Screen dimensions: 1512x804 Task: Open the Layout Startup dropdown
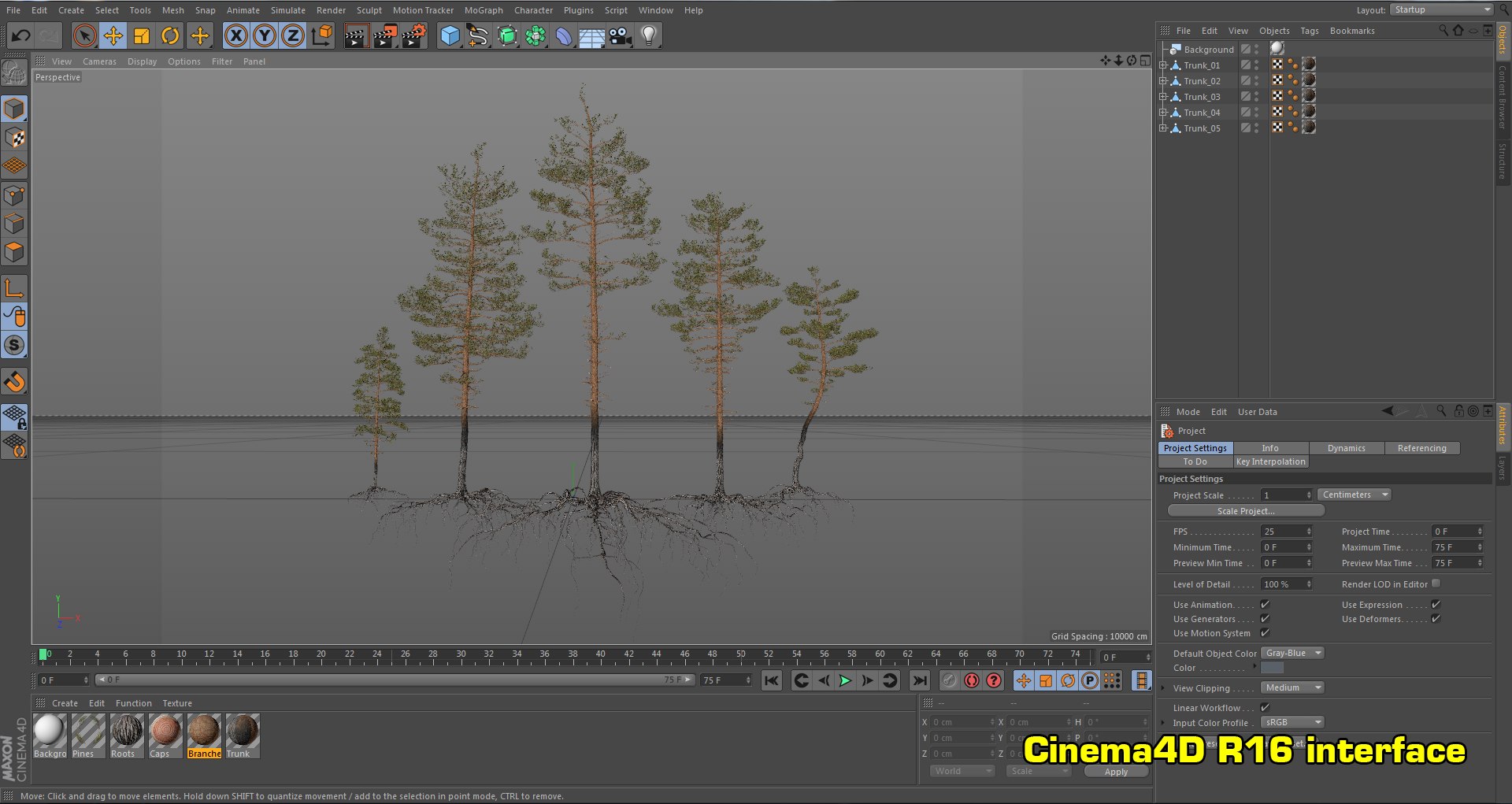pos(1441,9)
